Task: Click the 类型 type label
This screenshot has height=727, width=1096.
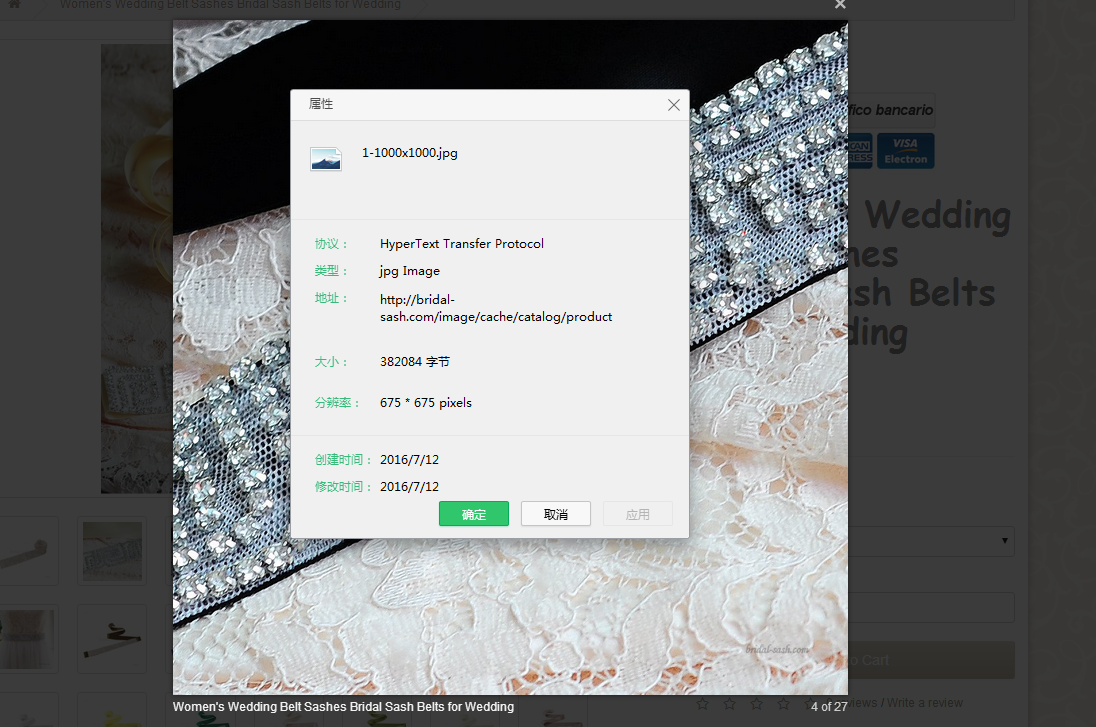Action: [x=331, y=271]
